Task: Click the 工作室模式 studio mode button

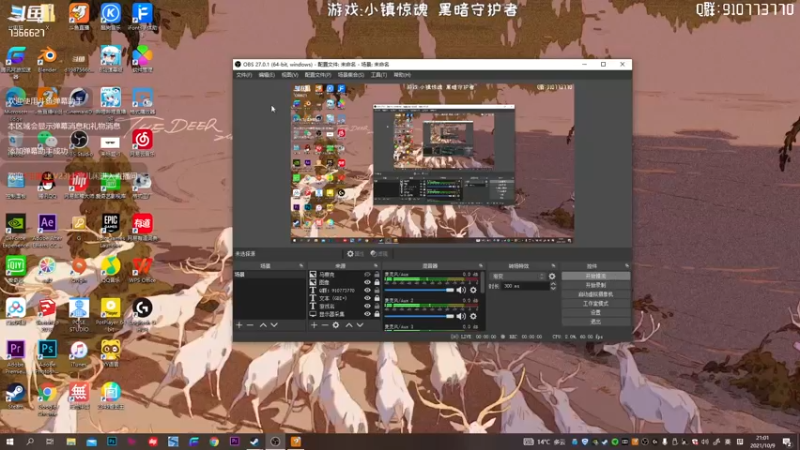Action: tap(596, 304)
